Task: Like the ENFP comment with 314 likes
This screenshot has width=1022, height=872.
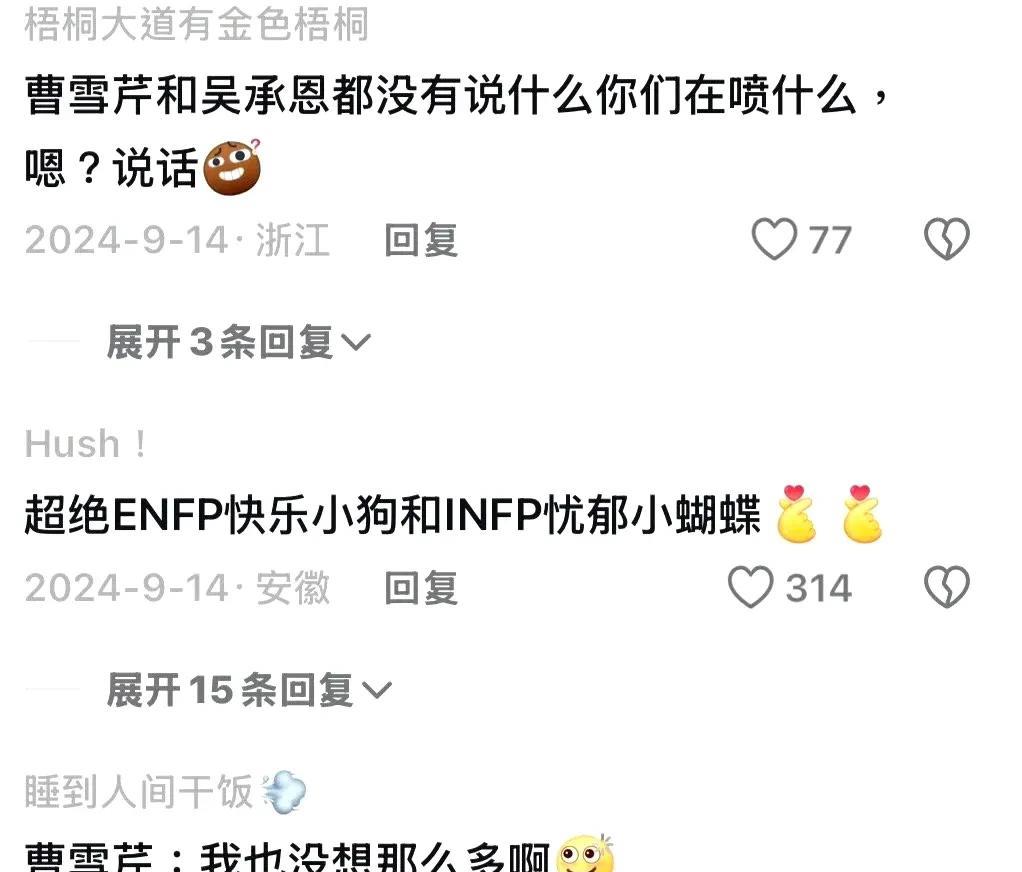Action: (750, 587)
